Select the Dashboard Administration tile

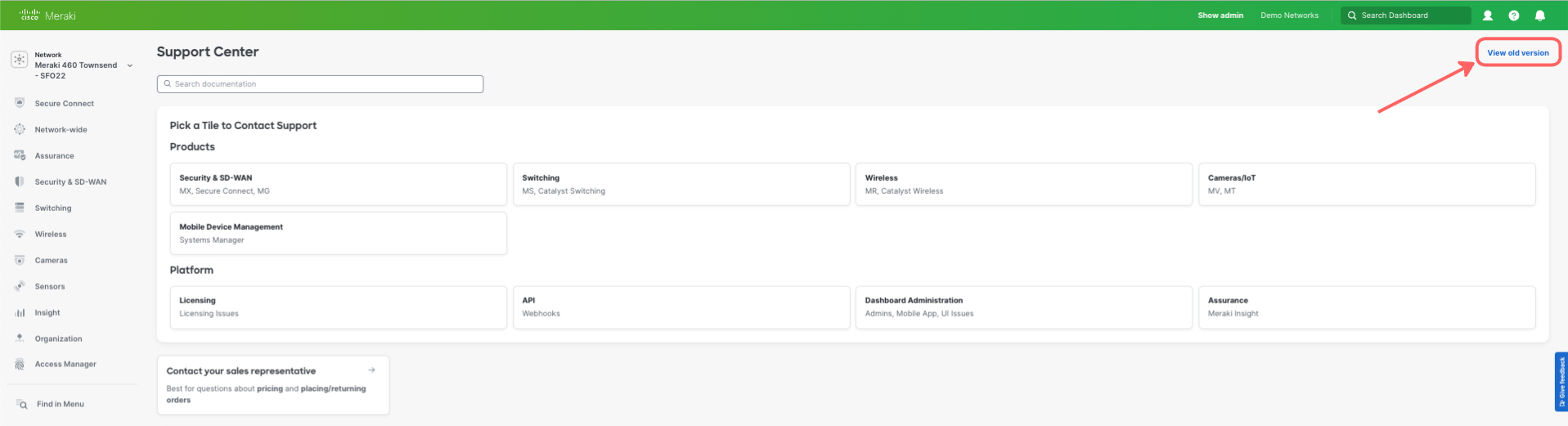[x=1024, y=307]
